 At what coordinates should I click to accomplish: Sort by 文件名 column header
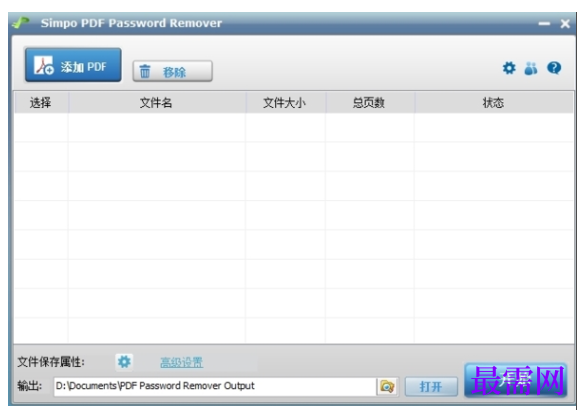tap(157, 102)
